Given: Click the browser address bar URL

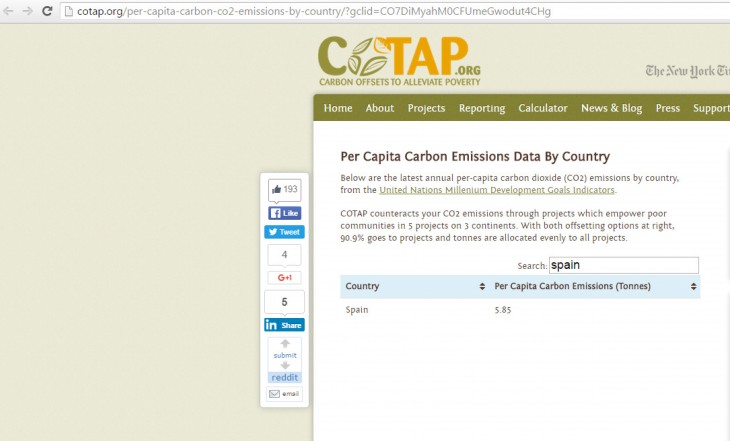Looking at the screenshot, I should [320, 11].
